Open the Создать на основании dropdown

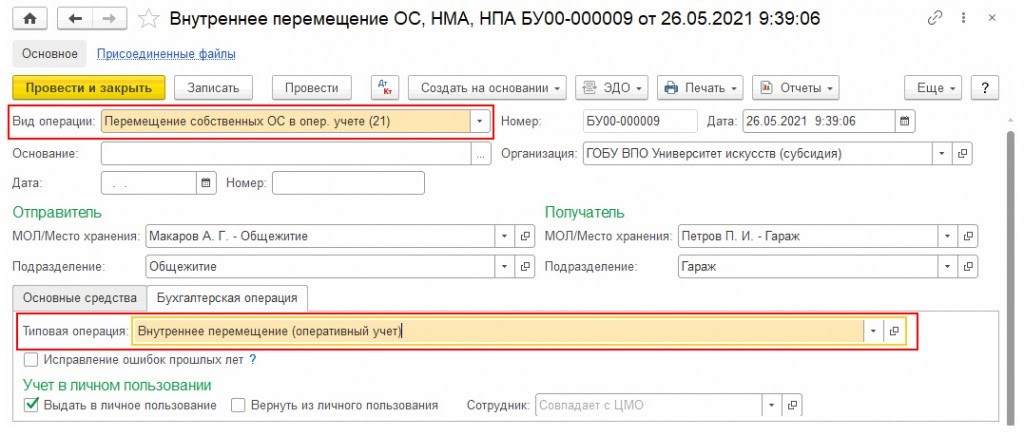487,88
